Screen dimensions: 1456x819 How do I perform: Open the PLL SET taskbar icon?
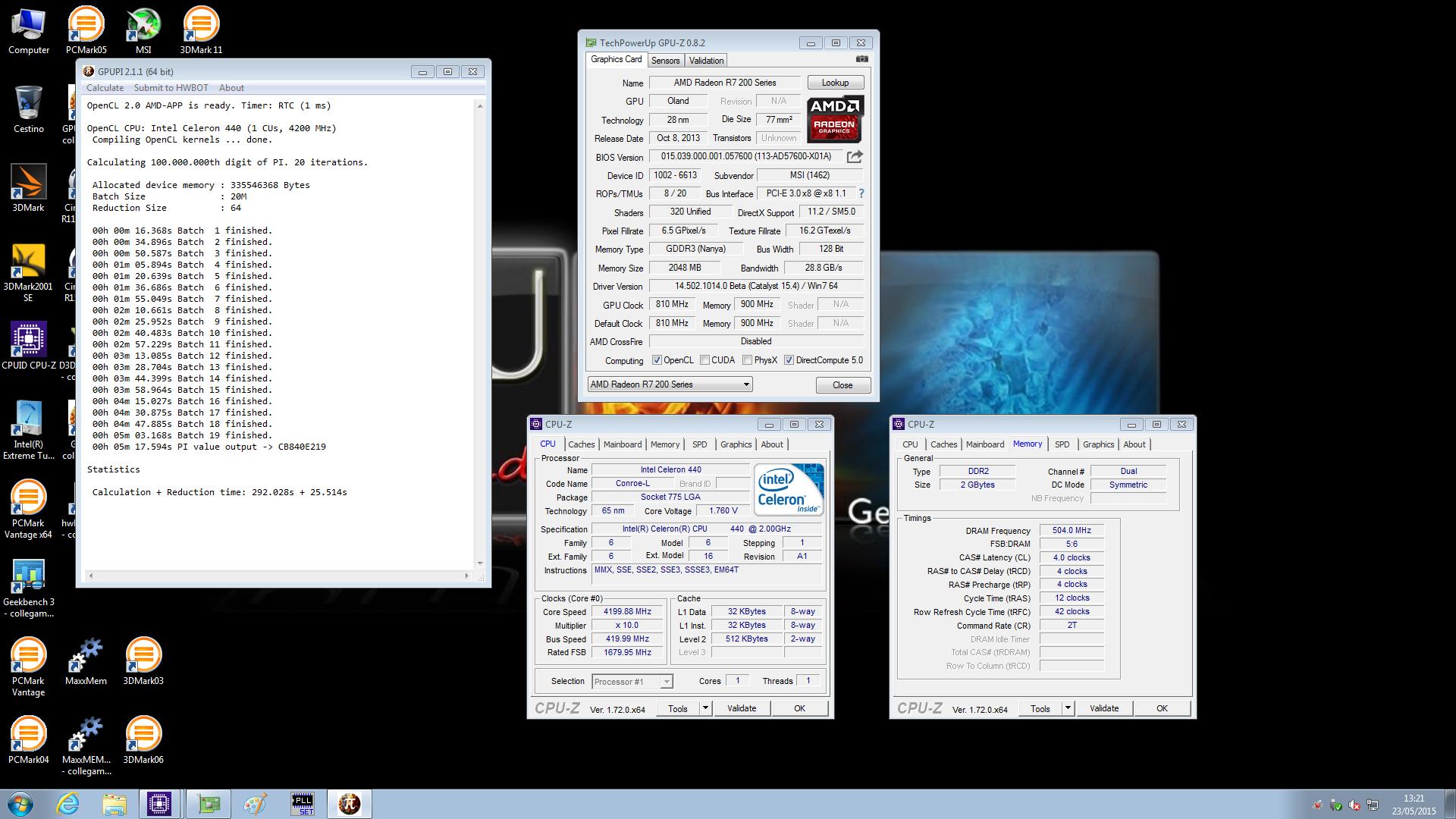pos(303,804)
